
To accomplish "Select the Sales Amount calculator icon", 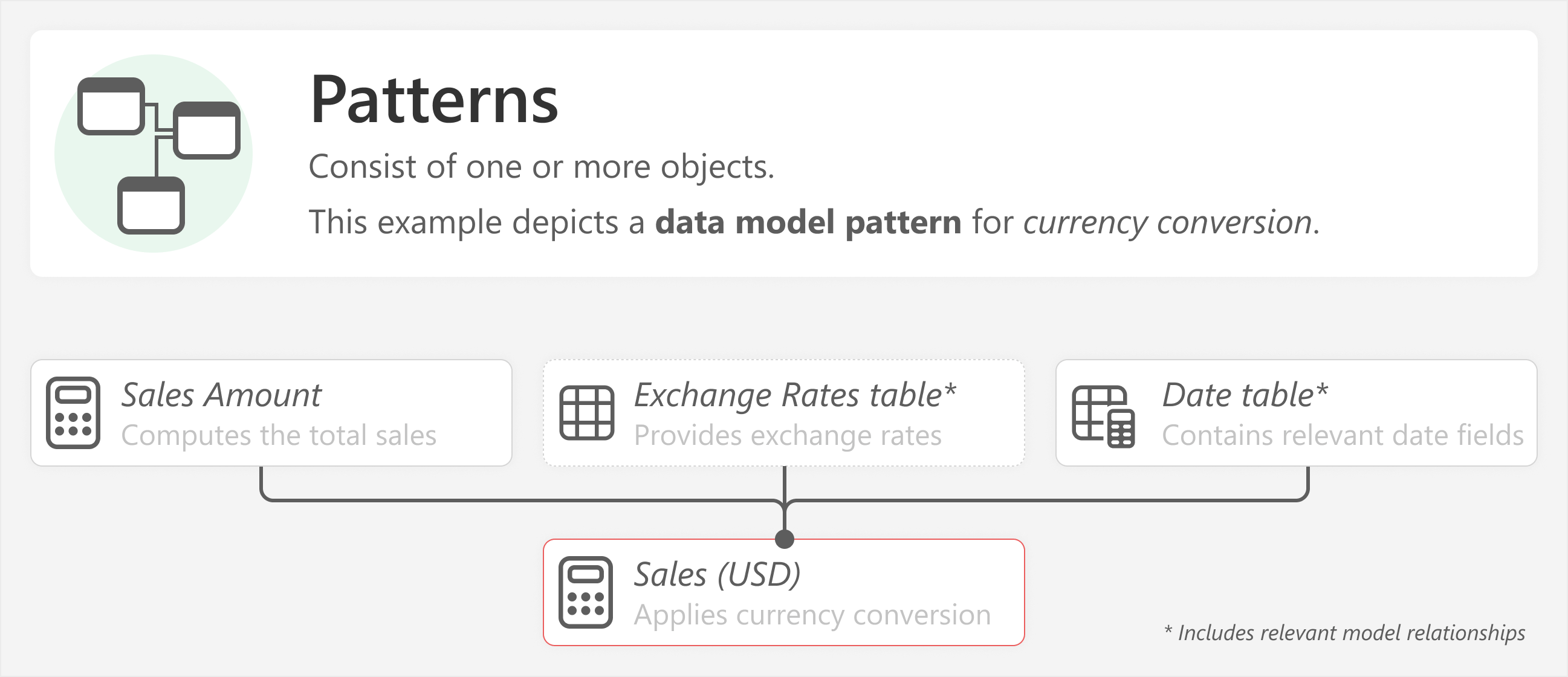I will [x=73, y=413].
